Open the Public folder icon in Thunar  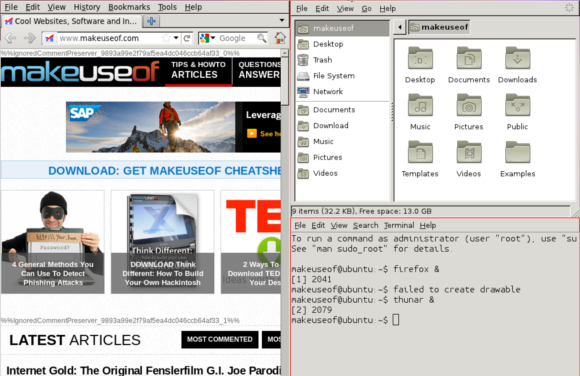[517, 105]
